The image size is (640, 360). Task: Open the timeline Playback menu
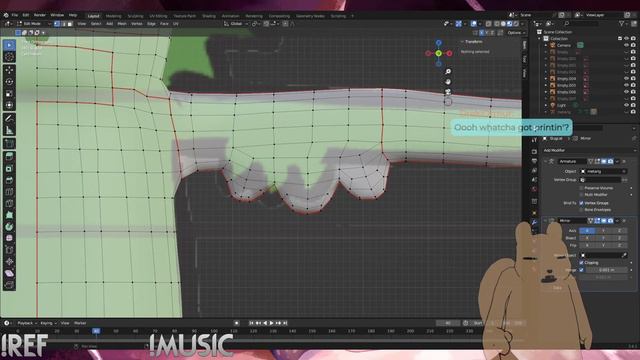[26, 323]
